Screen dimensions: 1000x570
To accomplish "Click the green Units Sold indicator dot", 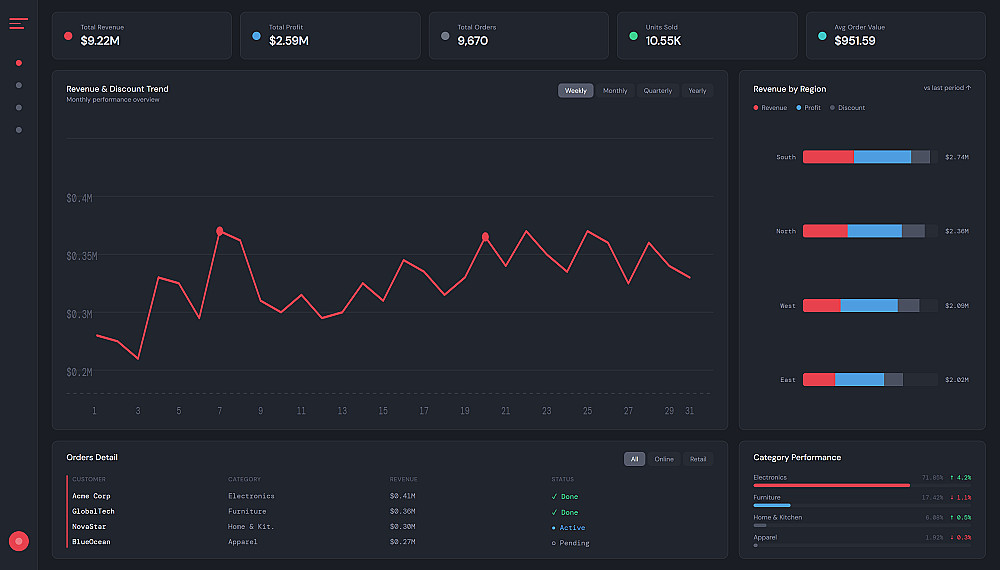I will 633,36.
